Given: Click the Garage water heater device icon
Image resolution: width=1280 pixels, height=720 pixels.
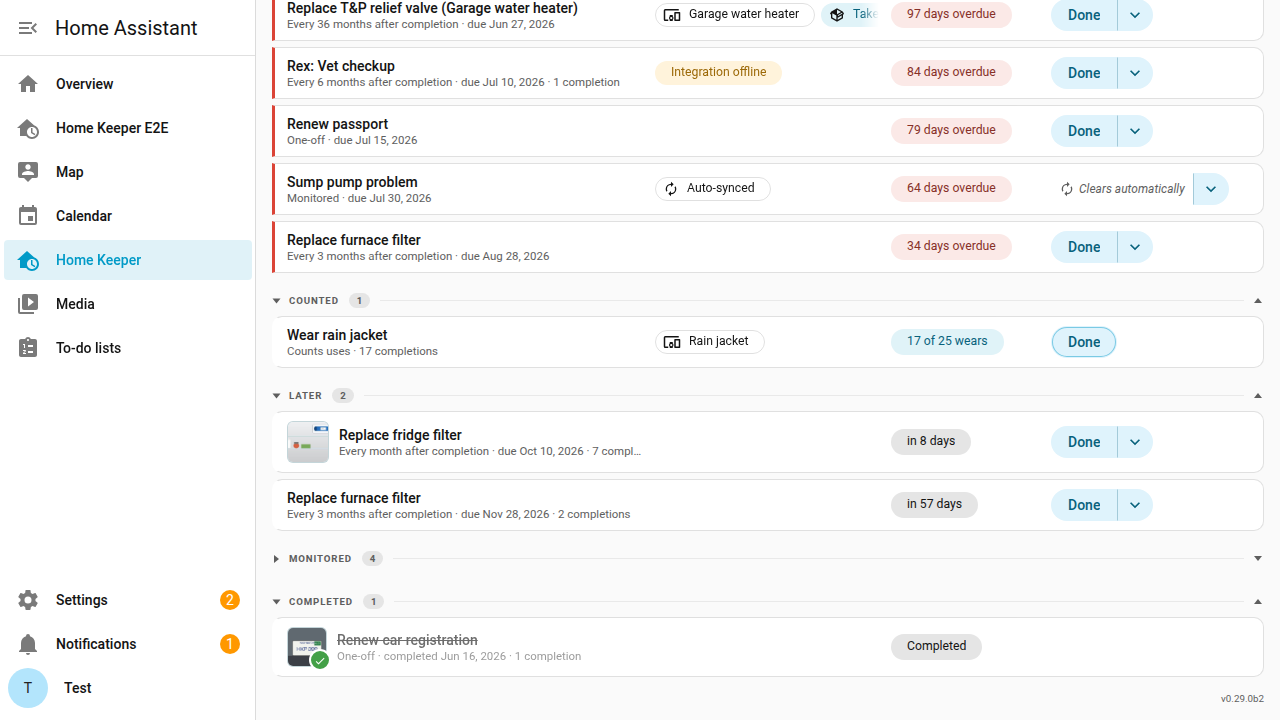Looking at the screenshot, I should coord(672,15).
